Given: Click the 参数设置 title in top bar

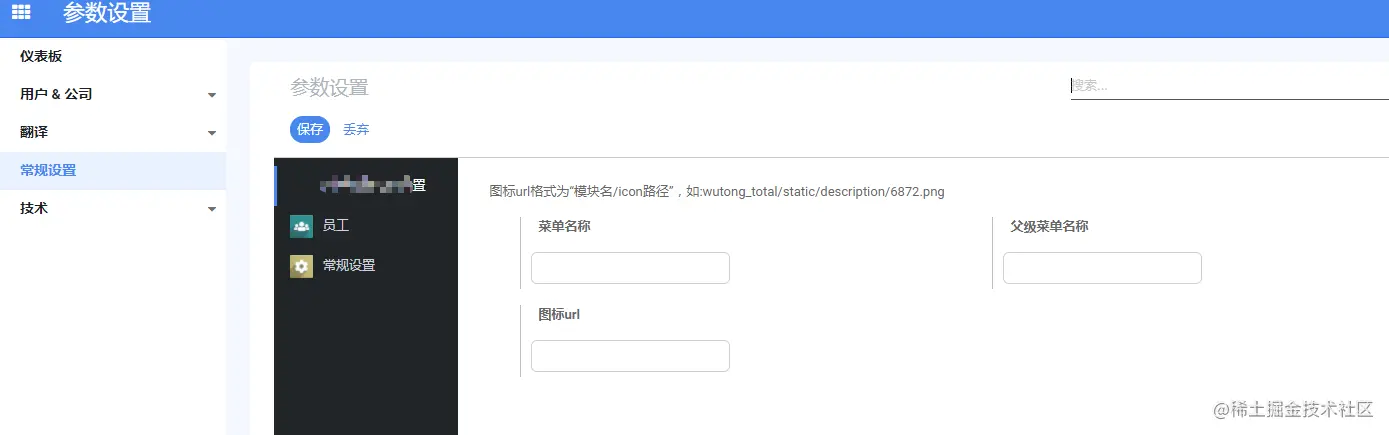Looking at the screenshot, I should click(x=107, y=14).
